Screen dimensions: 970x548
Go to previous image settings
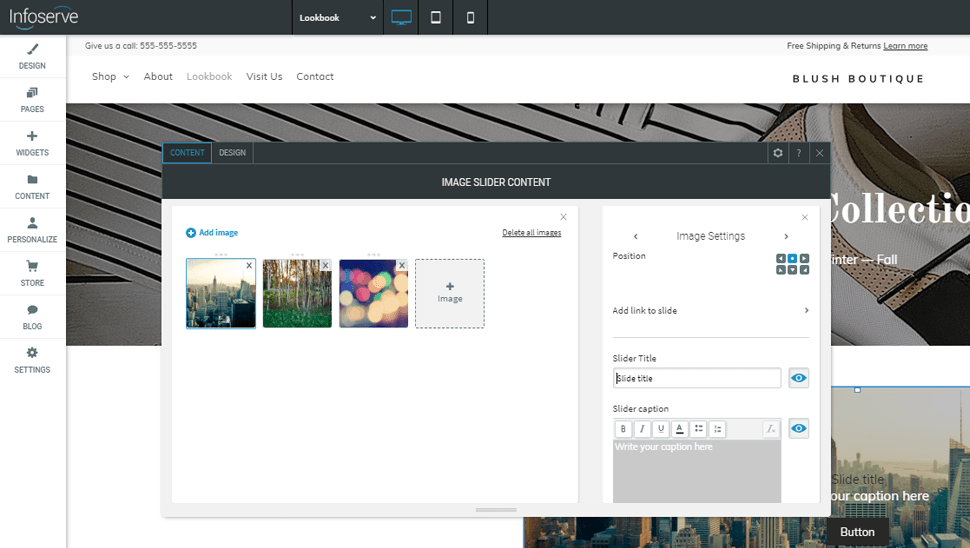635,236
